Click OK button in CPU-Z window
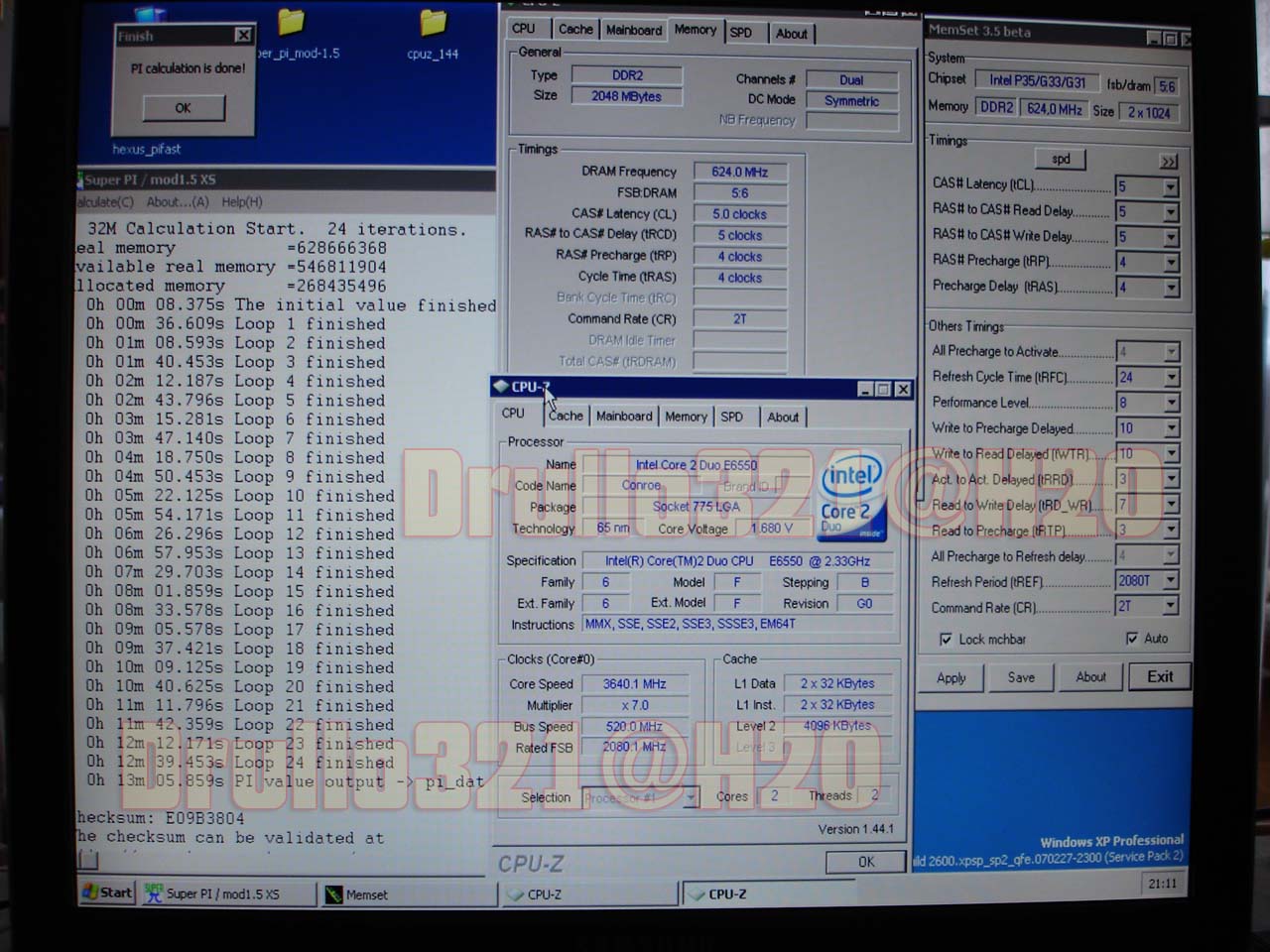The width and height of the screenshot is (1270, 952). pyautogui.click(x=866, y=862)
